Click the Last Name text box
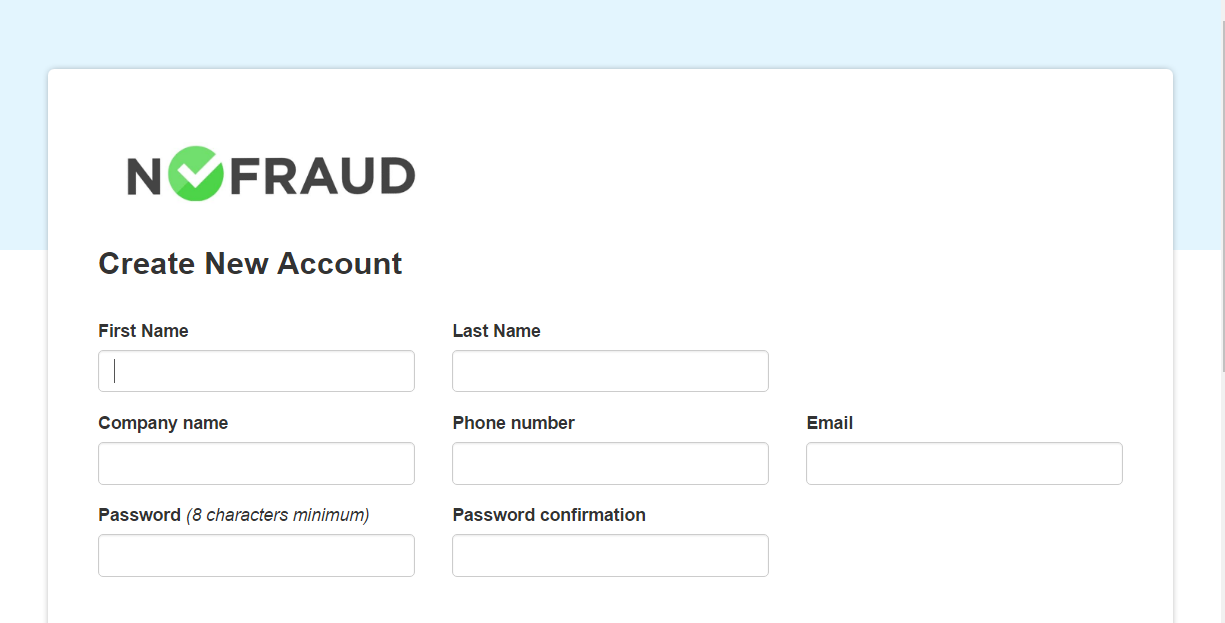 point(610,371)
